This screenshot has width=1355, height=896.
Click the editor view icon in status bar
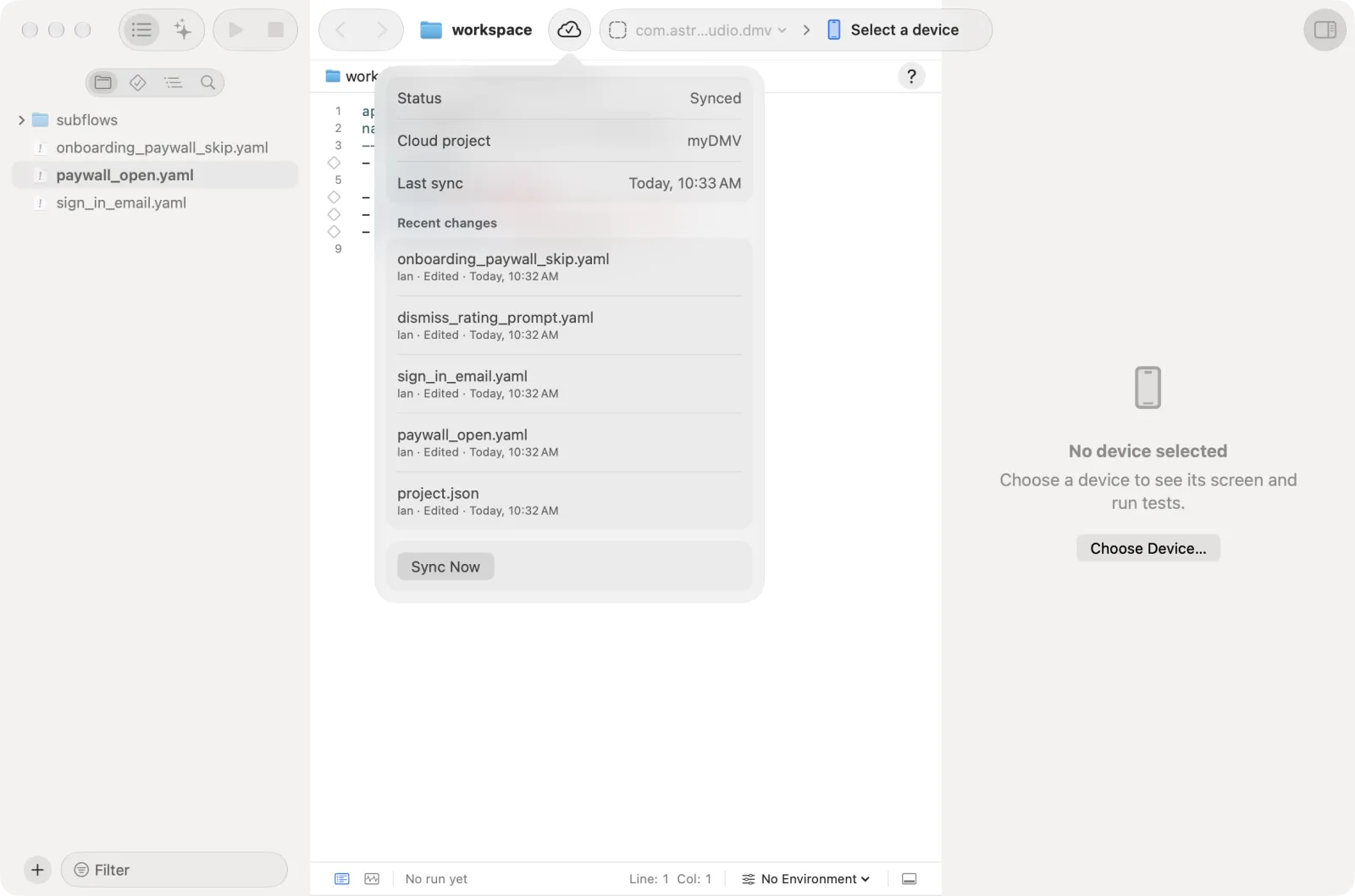342,879
